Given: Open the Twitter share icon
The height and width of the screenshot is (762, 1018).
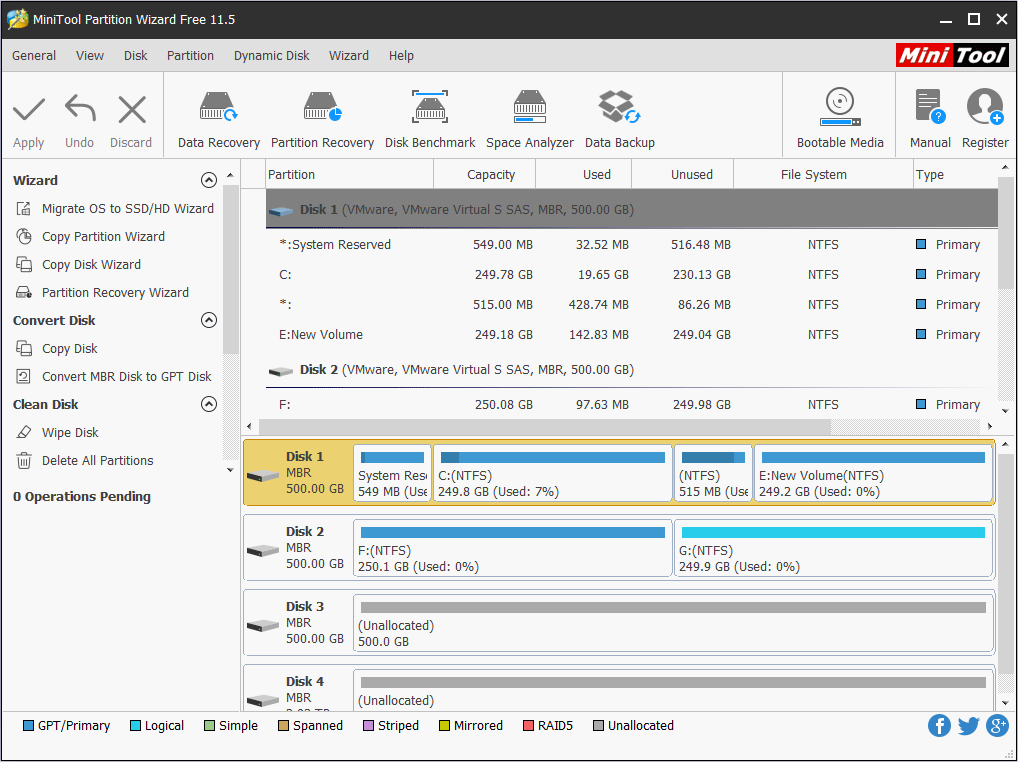Looking at the screenshot, I should tap(968, 726).
